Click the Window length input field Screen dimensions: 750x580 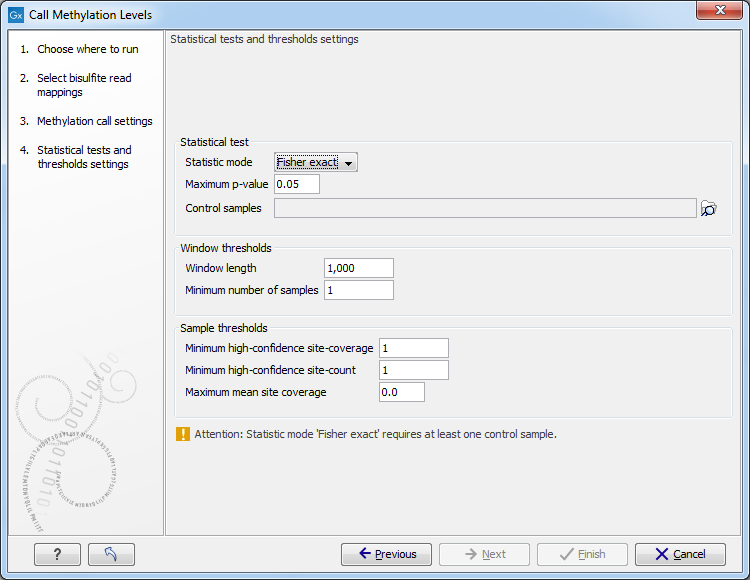(x=359, y=268)
